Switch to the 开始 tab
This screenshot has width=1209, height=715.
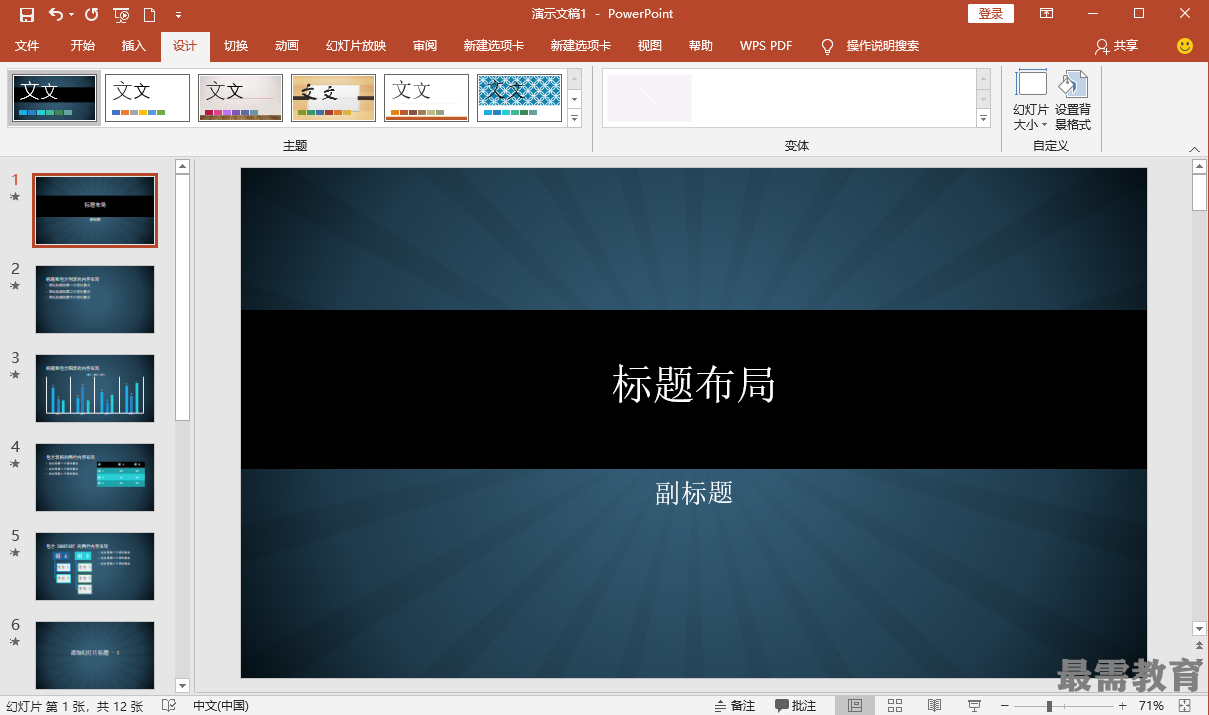(83, 46)
